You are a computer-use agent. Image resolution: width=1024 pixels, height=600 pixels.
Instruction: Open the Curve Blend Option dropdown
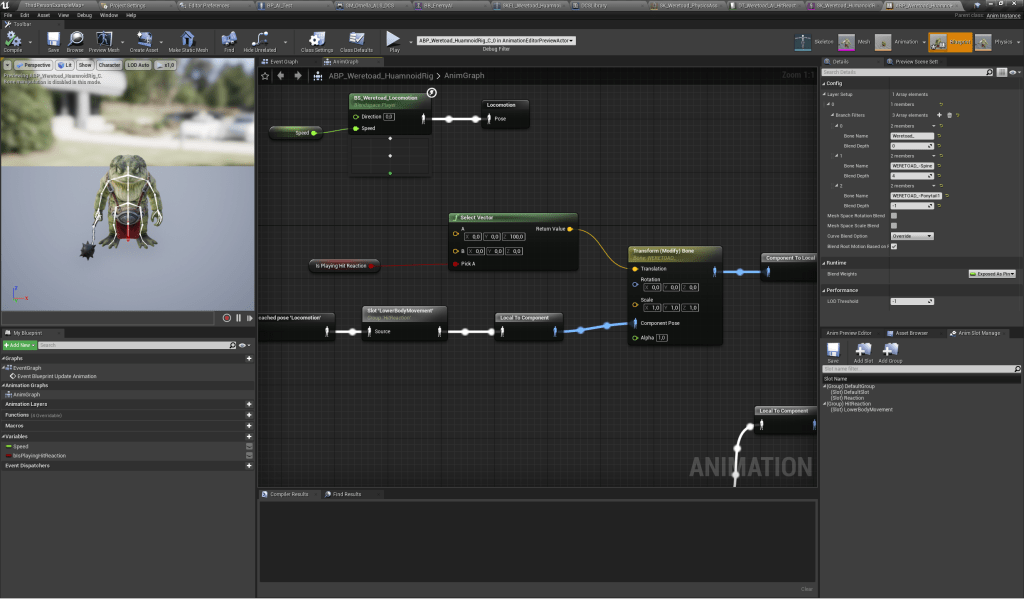912,236
